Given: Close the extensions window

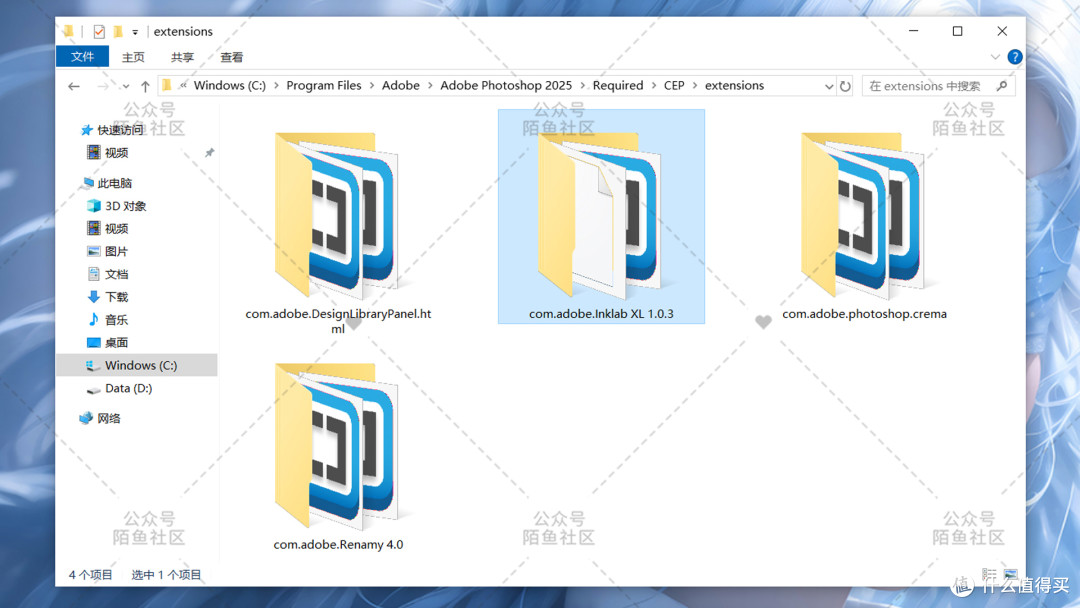Looking at the screenshot, I should 1002,31.
